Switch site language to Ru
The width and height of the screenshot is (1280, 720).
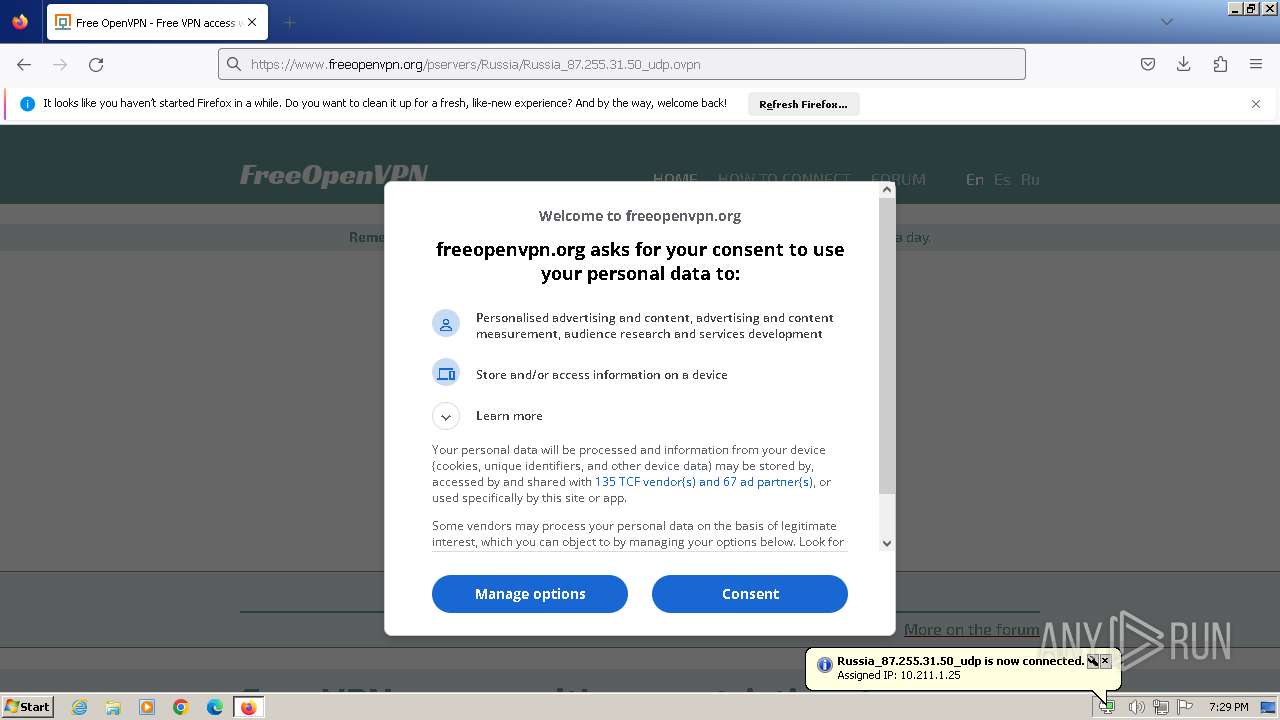pos(1030,180)
